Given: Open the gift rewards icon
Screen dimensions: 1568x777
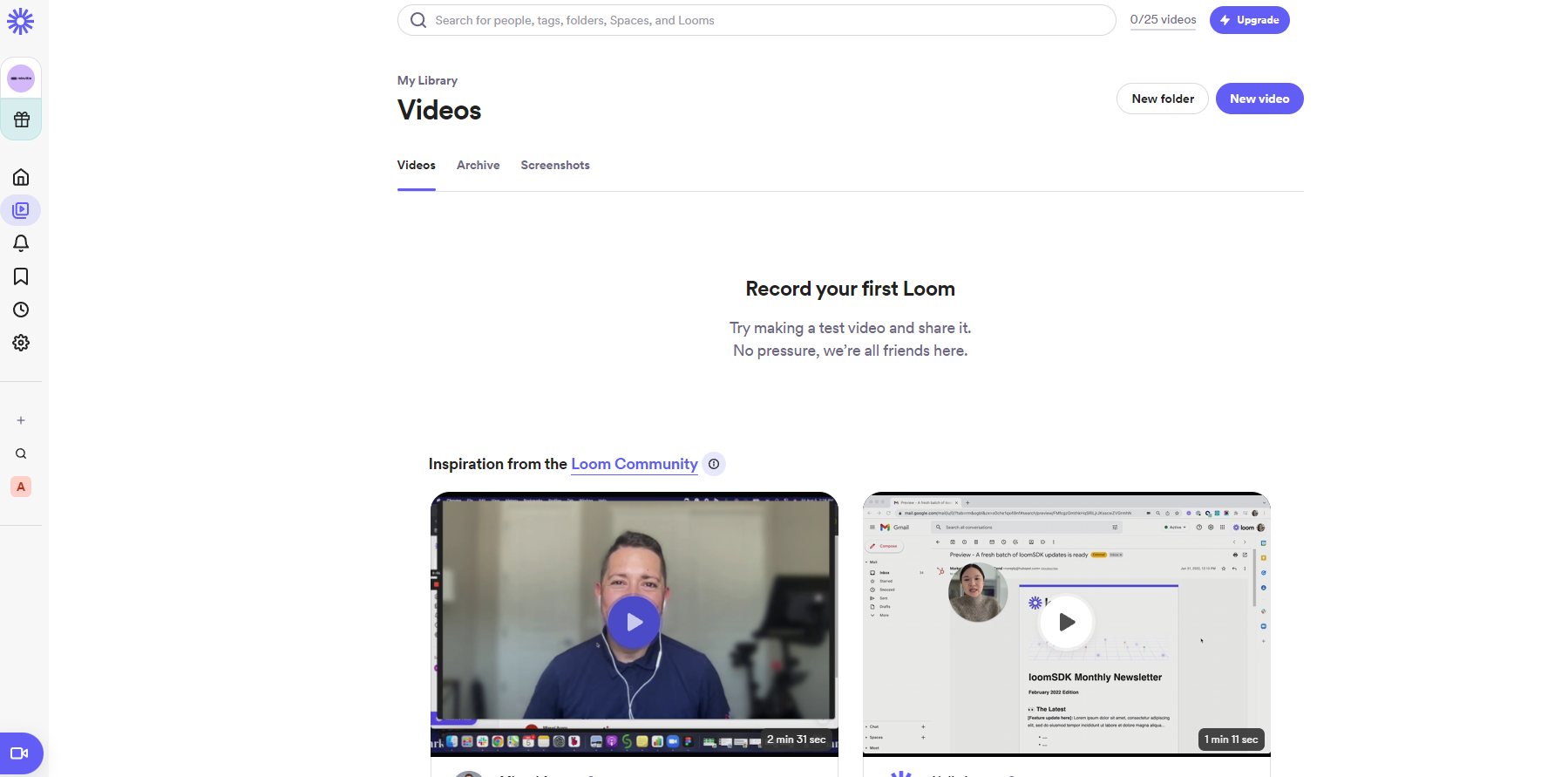Looking at the screenshot, I should coord(21,119).
